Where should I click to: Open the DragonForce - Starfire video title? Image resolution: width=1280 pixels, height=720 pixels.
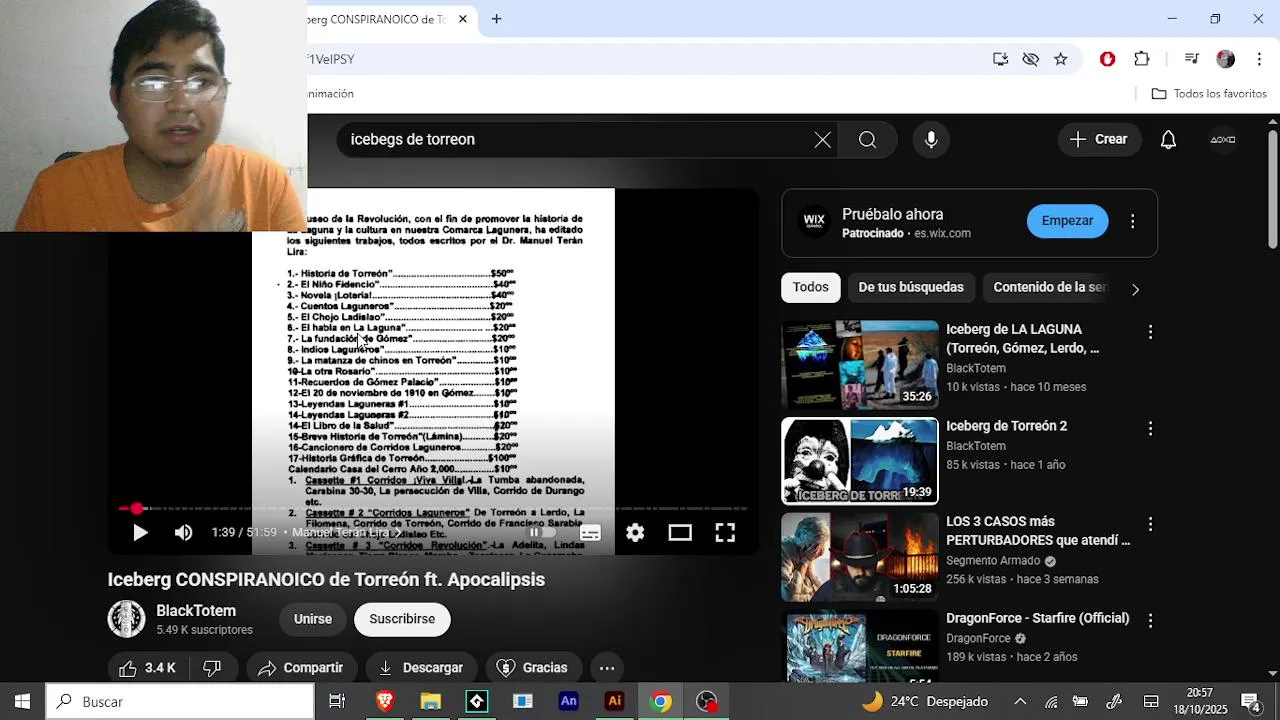[1037, 618]
